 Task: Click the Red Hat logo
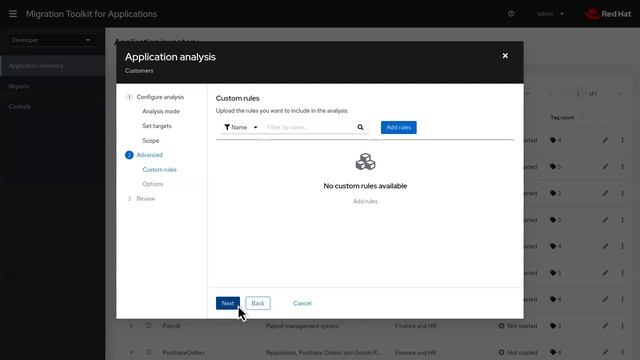[608, 14]
